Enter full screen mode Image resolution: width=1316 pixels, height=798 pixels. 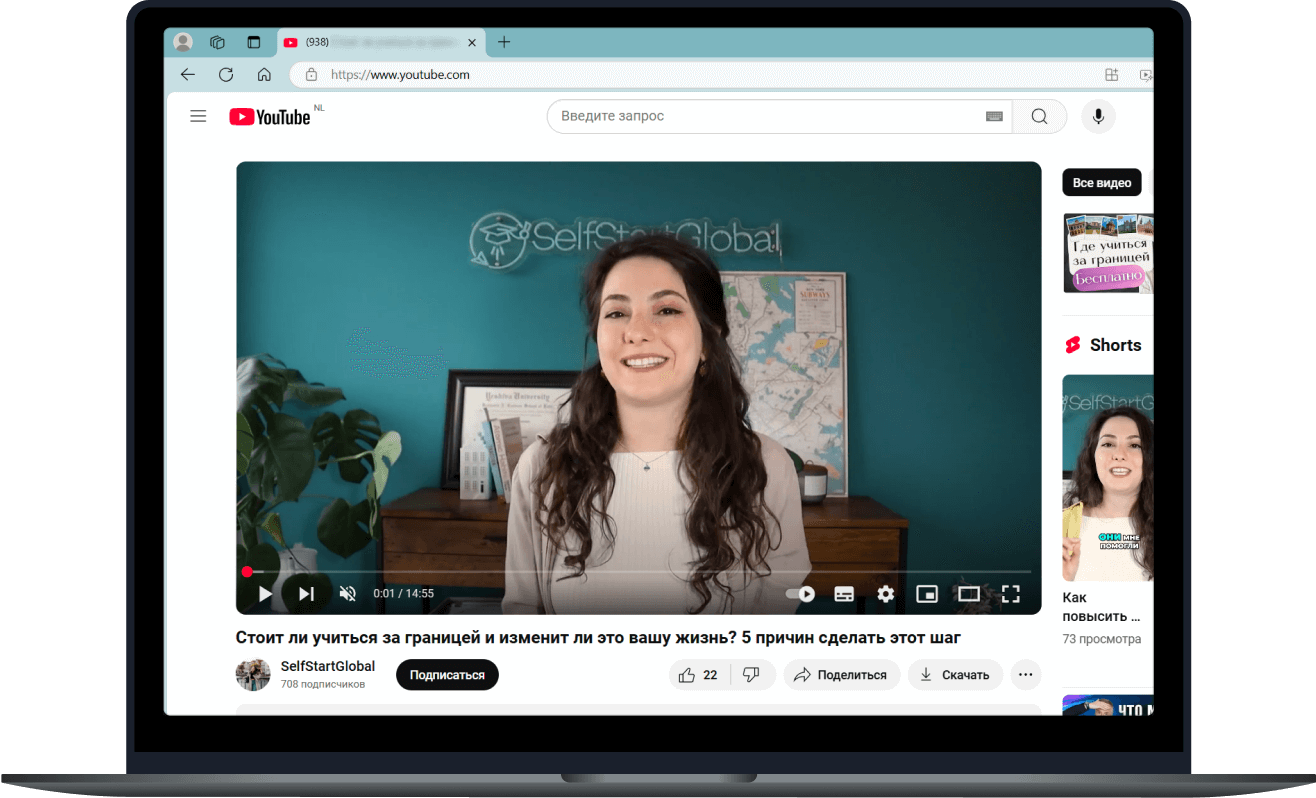[x=1011, y=594]
